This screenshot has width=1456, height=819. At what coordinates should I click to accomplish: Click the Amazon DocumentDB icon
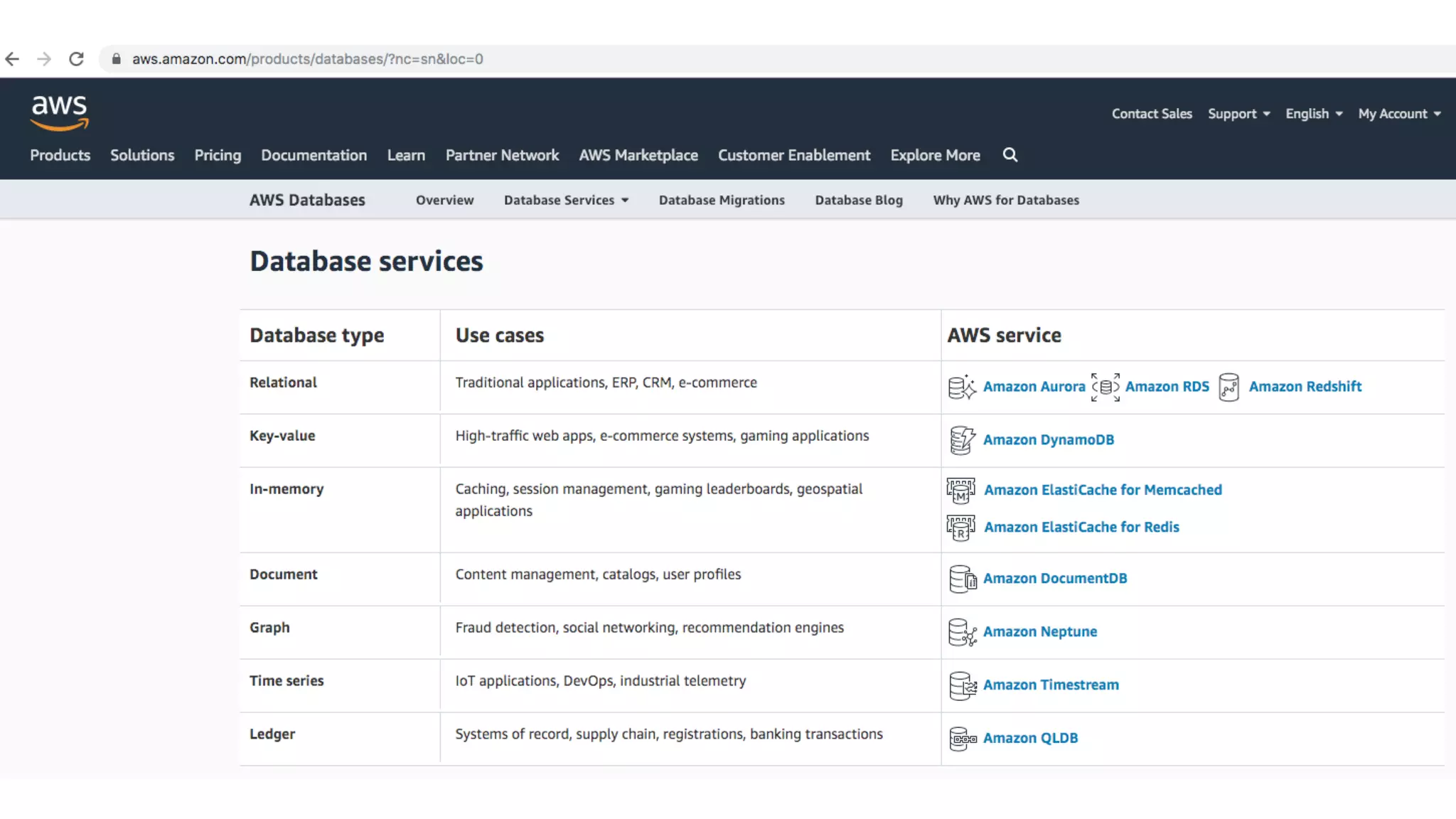[x=963, y=579]
